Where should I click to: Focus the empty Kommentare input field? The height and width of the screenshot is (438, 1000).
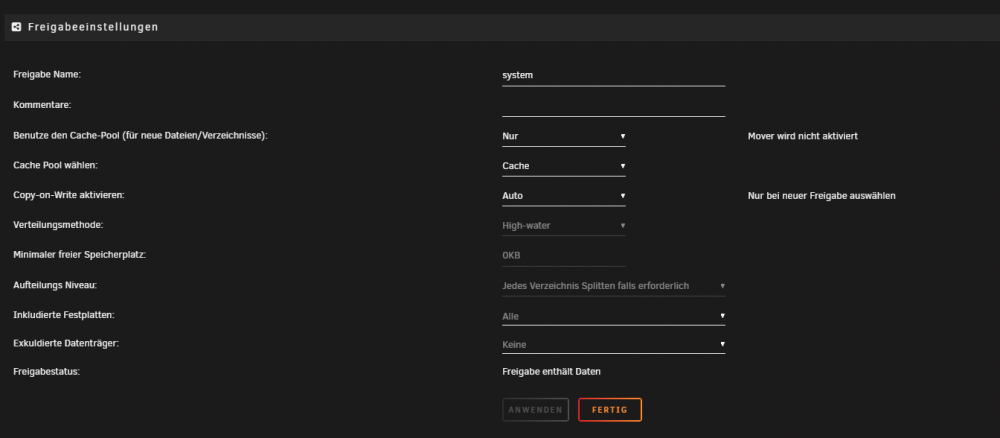[x=614, y=106]
